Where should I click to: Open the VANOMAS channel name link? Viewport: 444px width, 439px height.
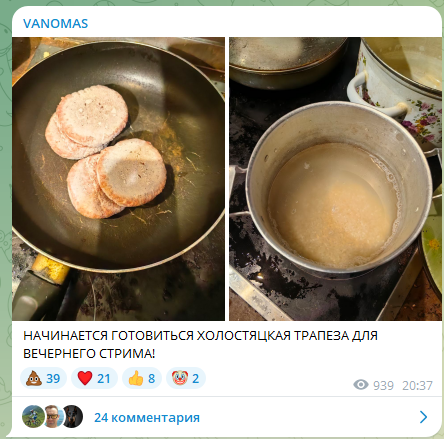[x=55, y=24]
